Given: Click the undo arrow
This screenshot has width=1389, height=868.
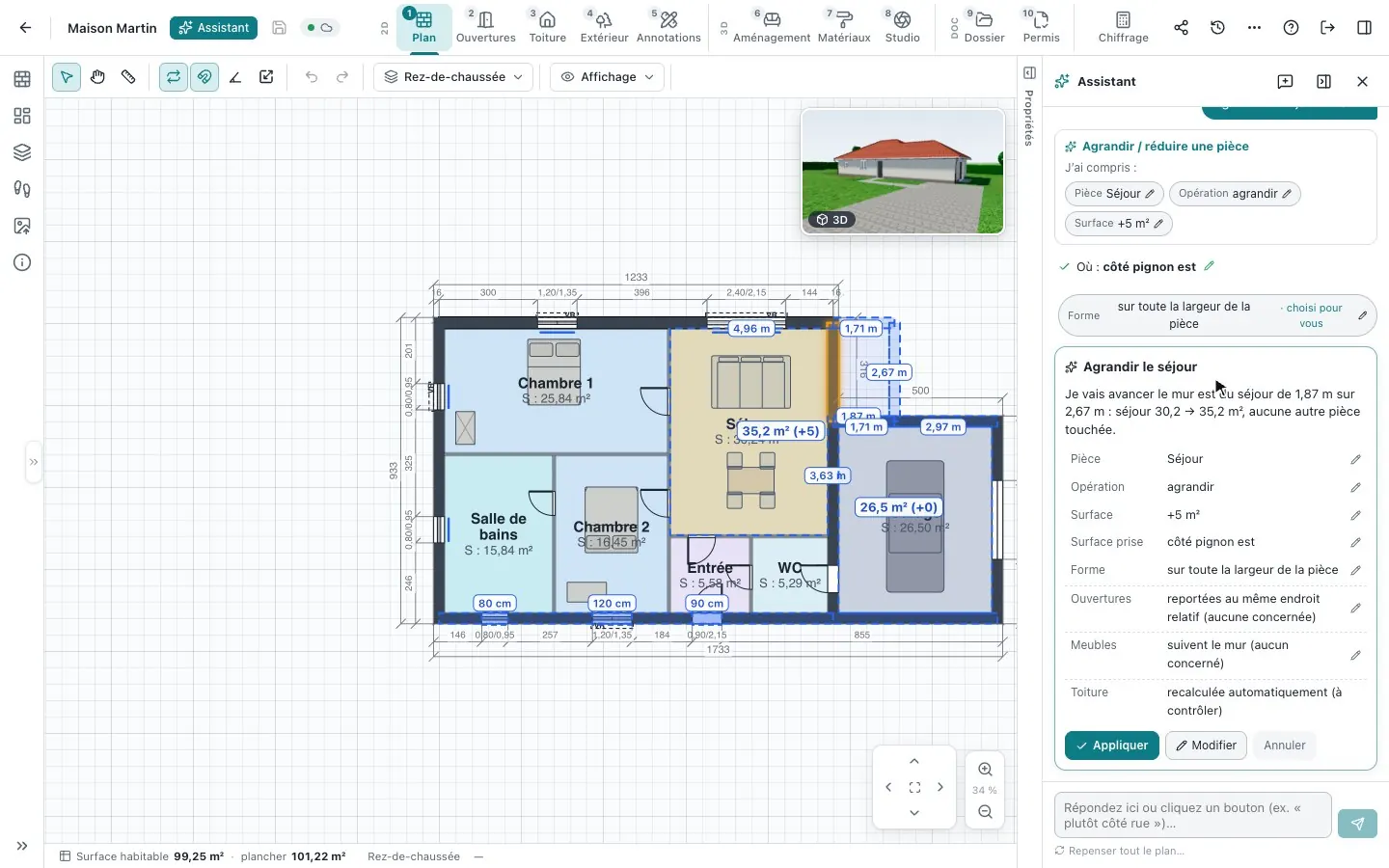Looking at the screenshot, I should [x=312, y=77].
